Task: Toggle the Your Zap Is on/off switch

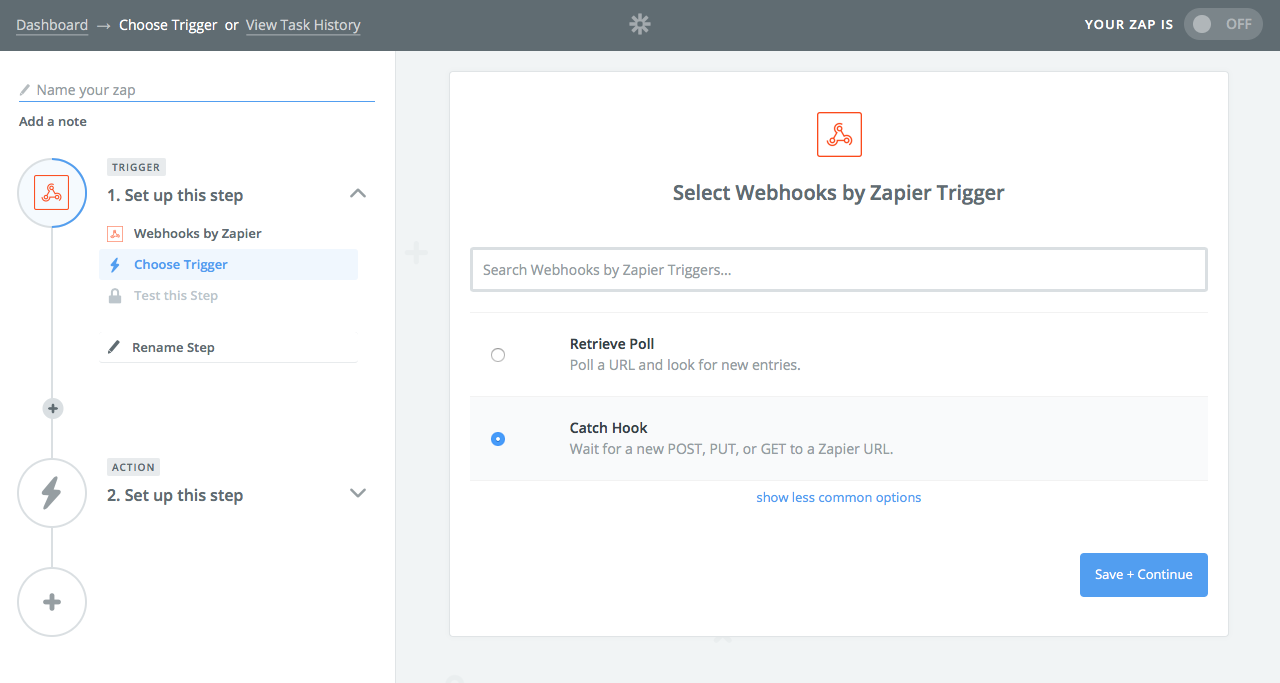Action: (1224, 24)
